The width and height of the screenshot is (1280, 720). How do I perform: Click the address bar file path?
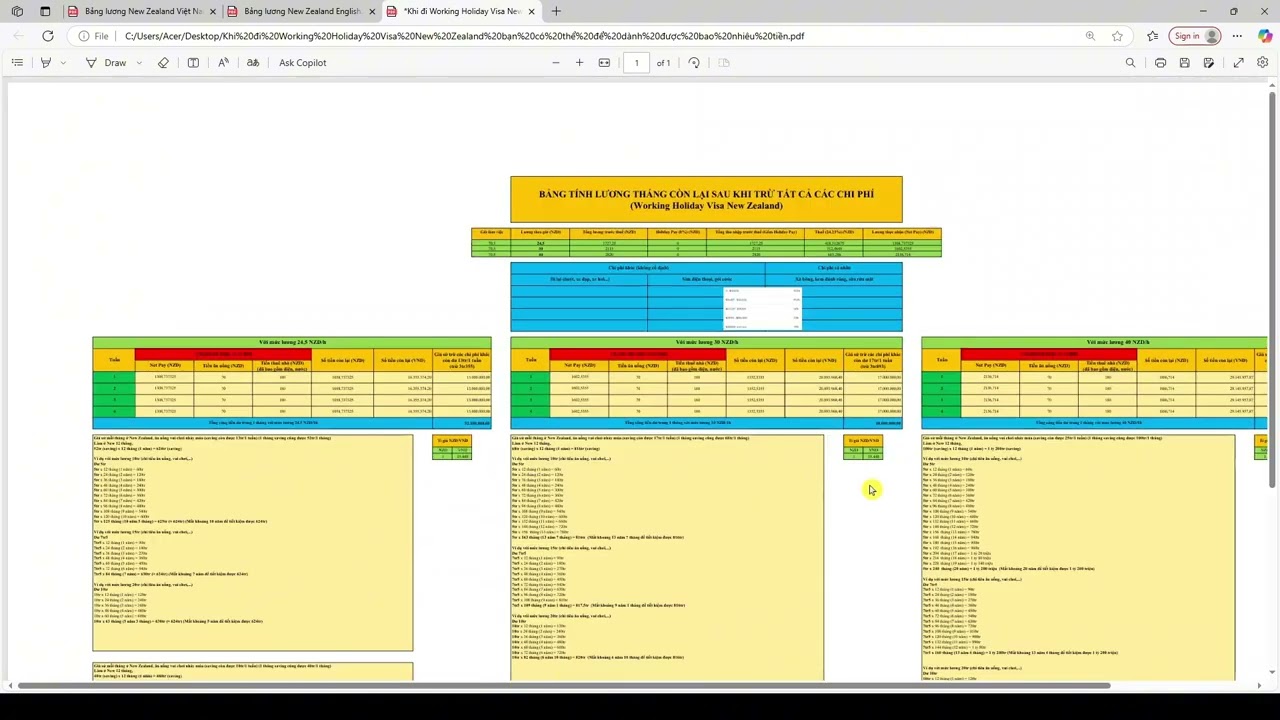pyautogui.click(x=464, y=36)
